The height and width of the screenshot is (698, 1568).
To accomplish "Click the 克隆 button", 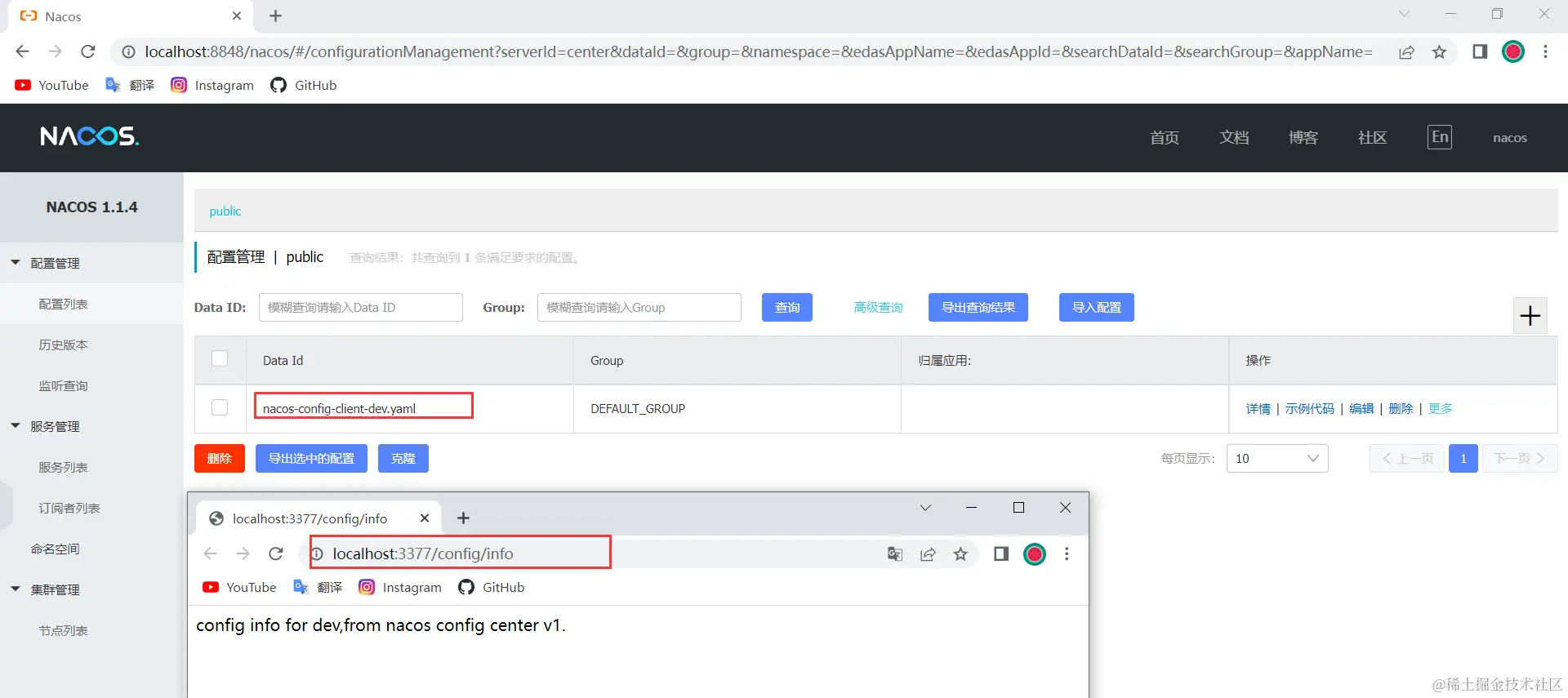I will coord(403,459).
